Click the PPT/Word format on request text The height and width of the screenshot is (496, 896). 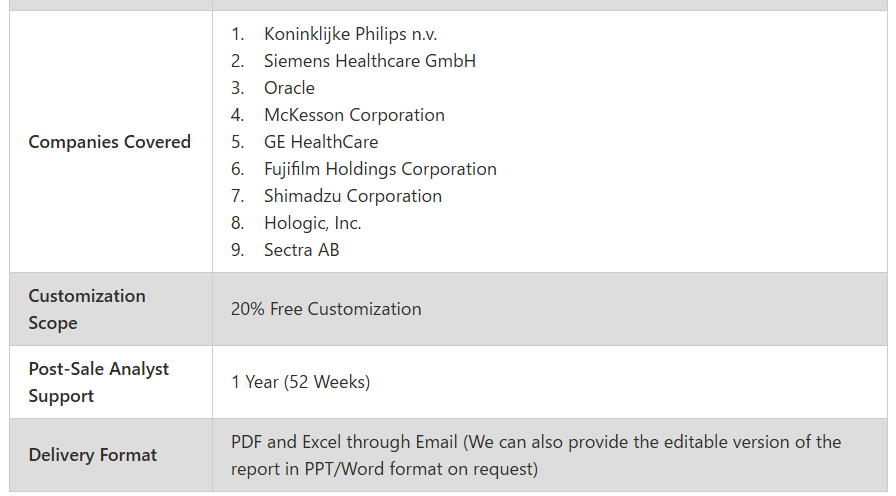[421, 469]
